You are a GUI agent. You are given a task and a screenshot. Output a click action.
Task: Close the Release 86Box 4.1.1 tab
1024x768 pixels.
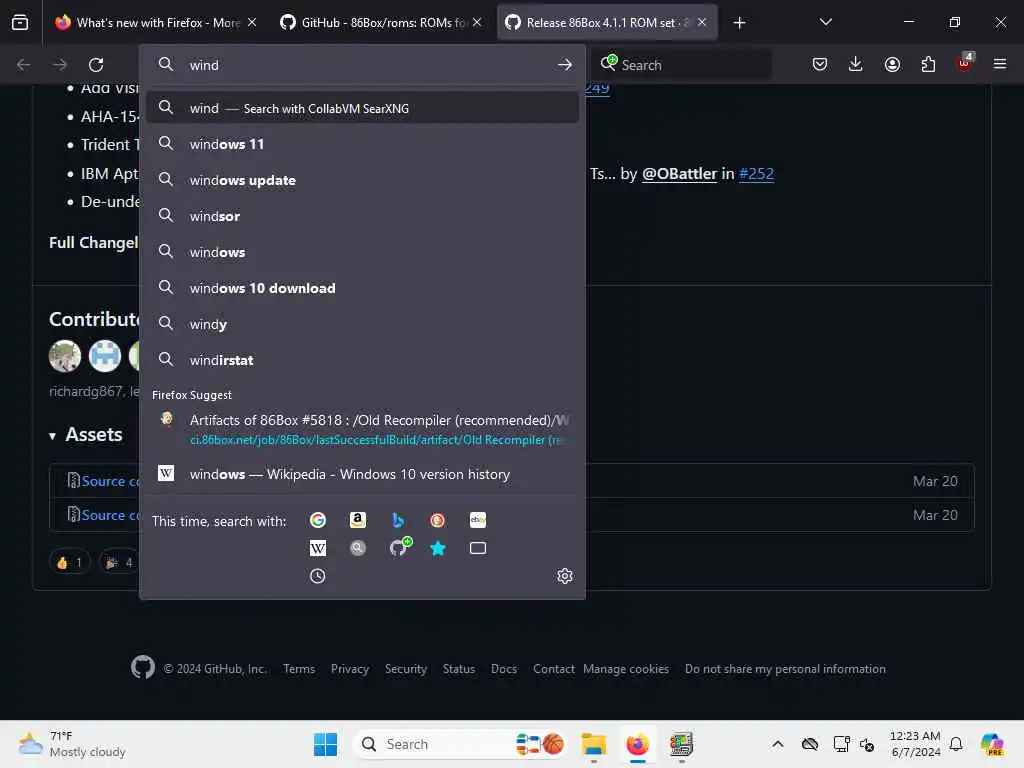(x=702, y=22)
